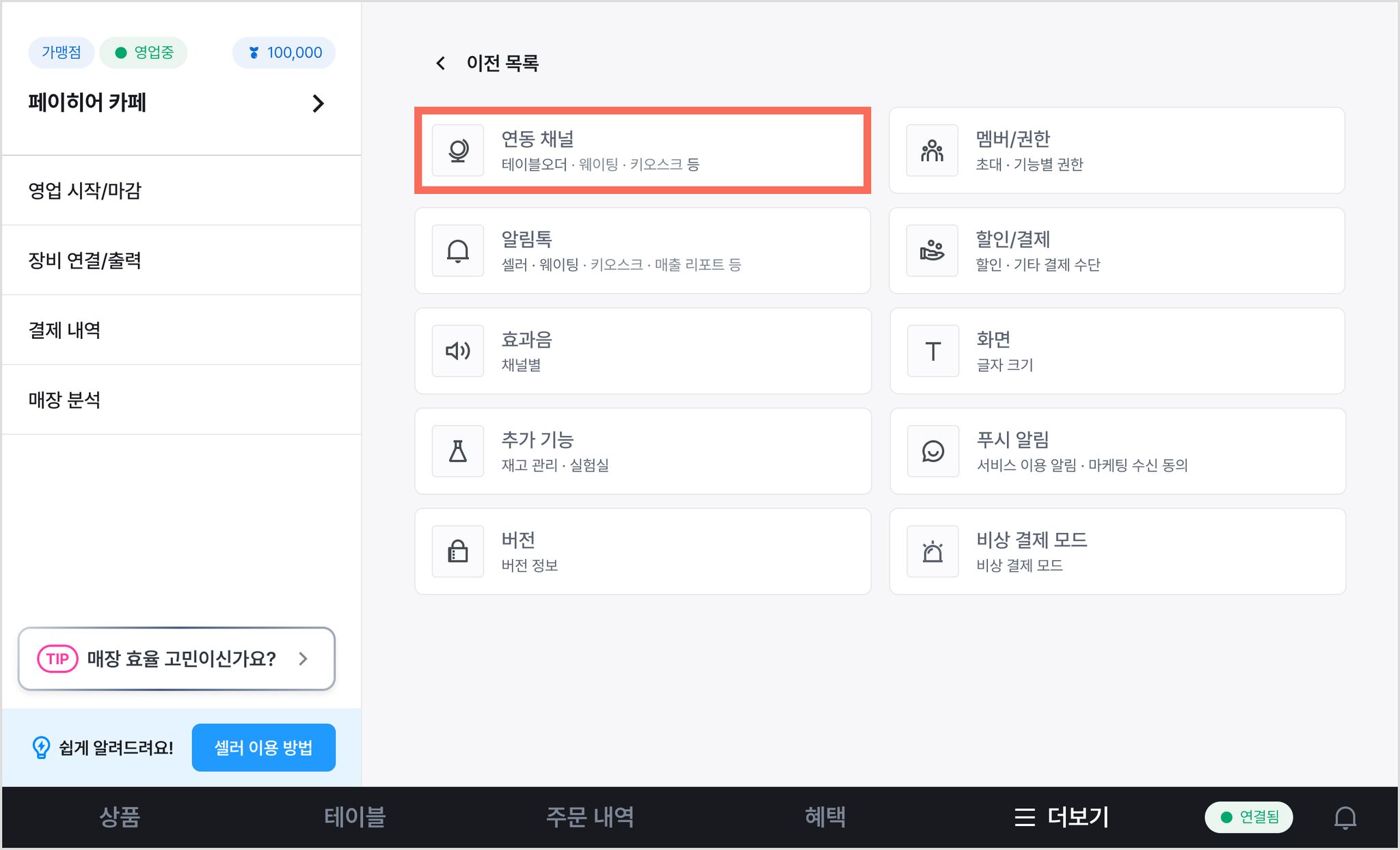
Task: Open notifications bell in bottom bar
Action: [x=1345, y=817]
